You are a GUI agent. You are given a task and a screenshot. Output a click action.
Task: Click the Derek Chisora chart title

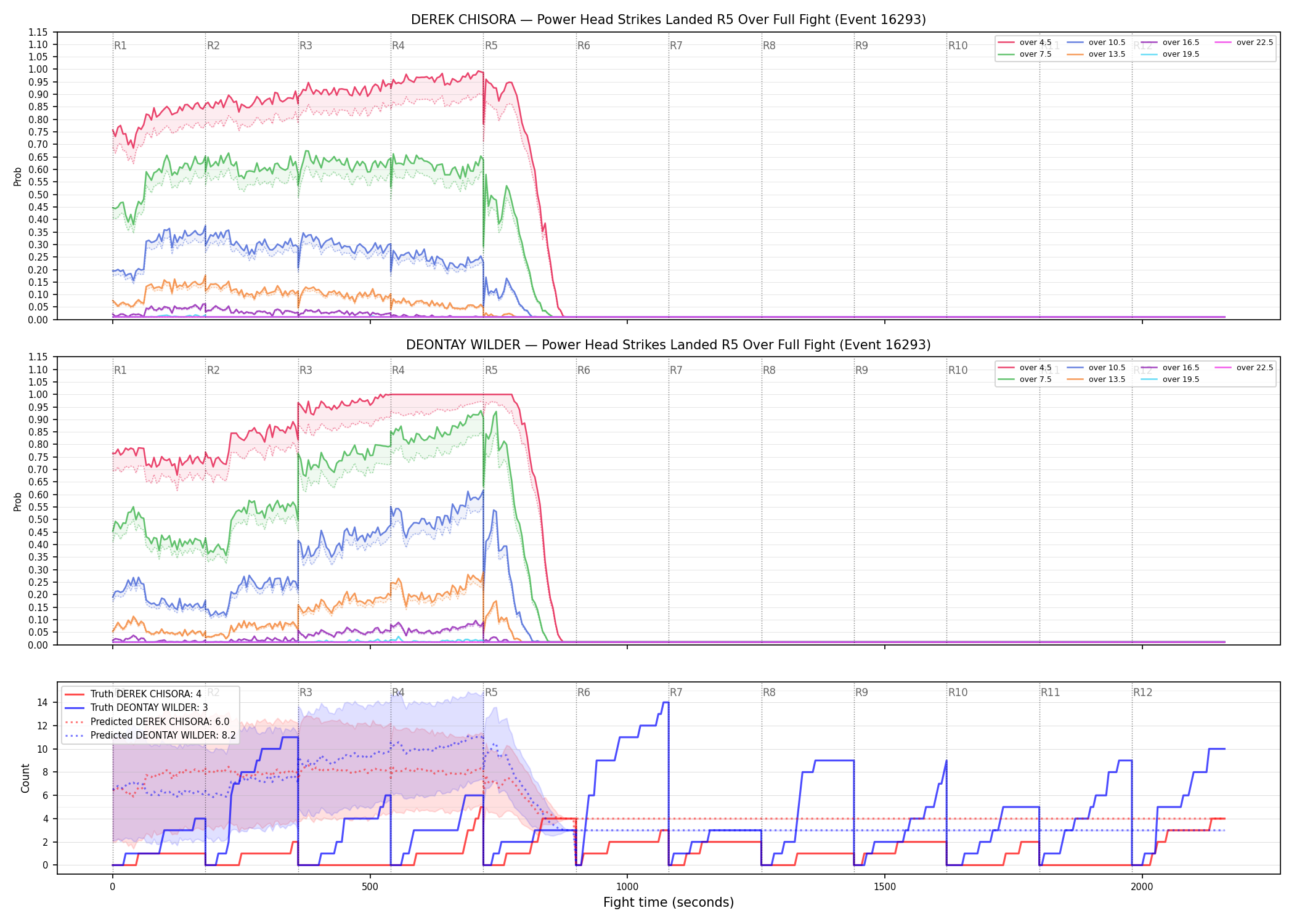tap(669, 20)
